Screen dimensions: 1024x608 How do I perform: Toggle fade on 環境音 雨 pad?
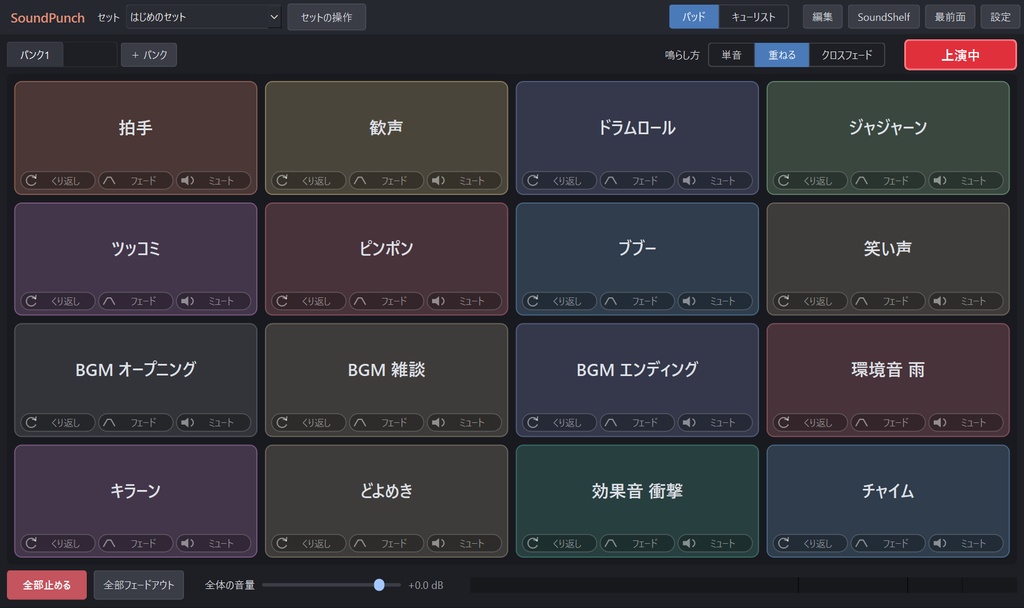[x=888, y=423]
